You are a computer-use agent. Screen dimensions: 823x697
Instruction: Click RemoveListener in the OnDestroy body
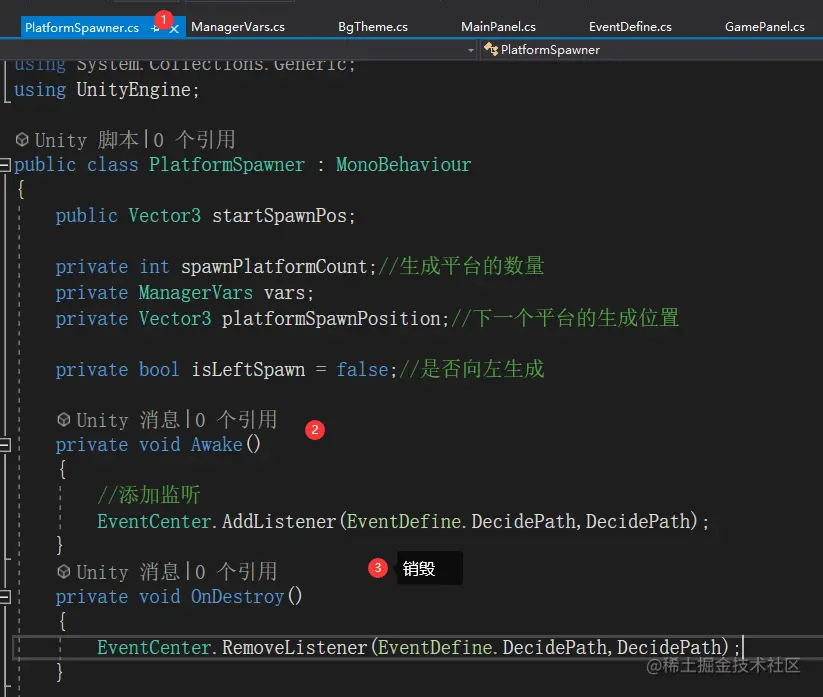click(x=294, y=648)
